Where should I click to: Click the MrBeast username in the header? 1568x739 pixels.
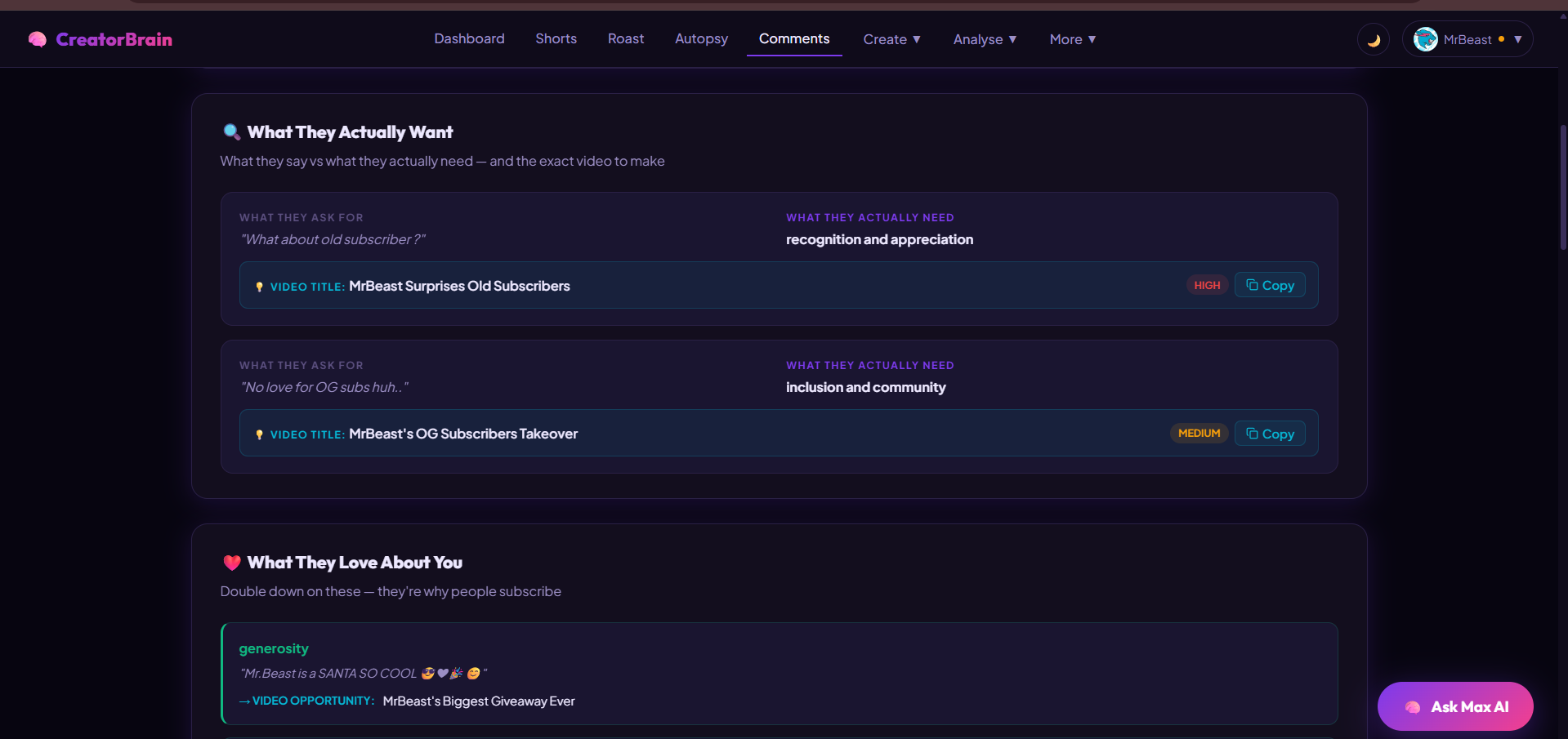tap(1467, 39)
